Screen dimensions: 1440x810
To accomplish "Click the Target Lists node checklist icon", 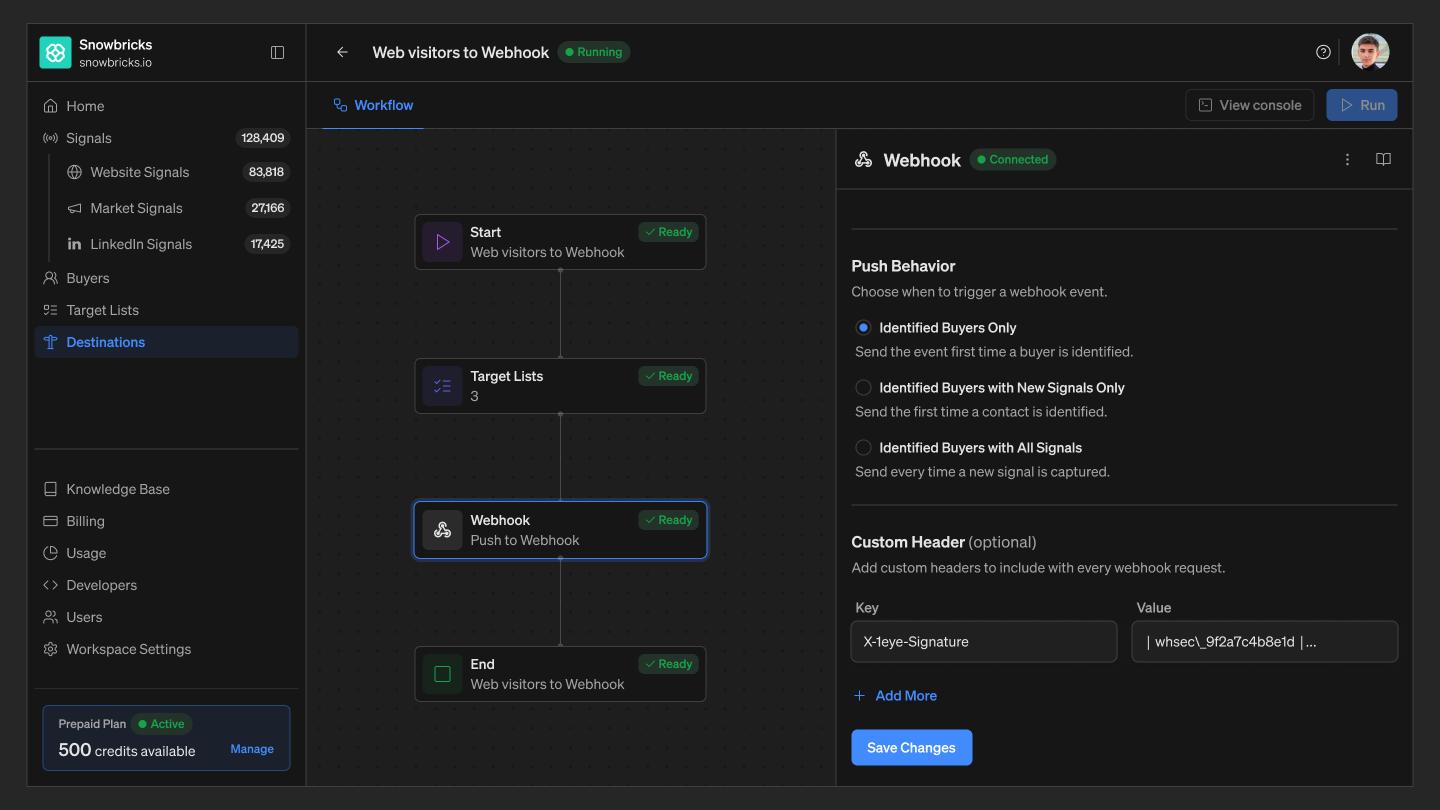I will coord(442,386).
